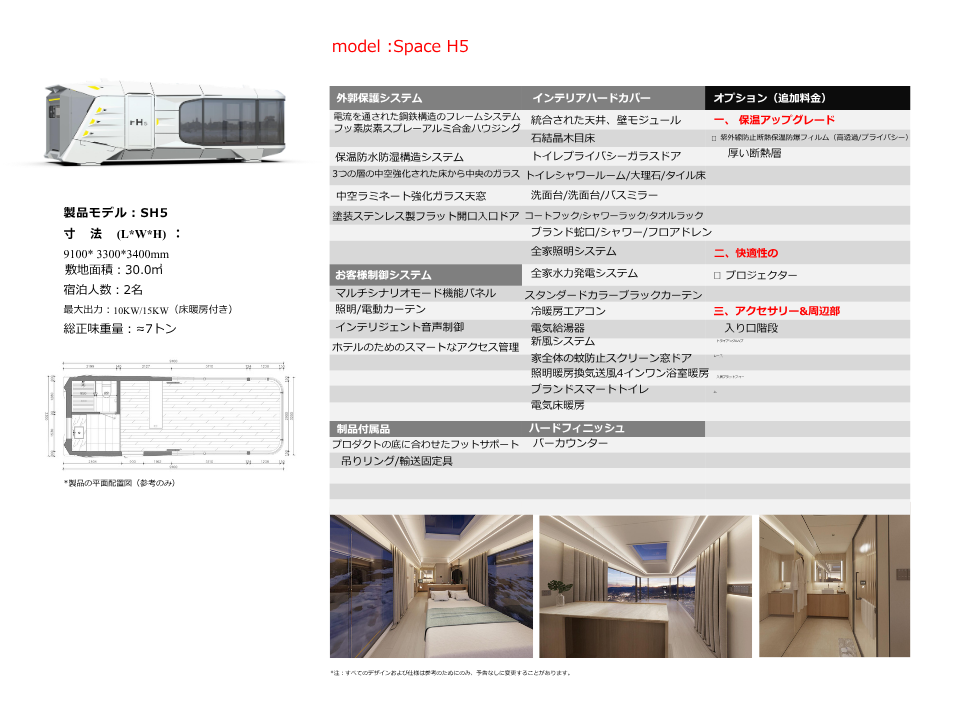Select the 外郭保護システム column header
This screenshot has height=720, width=960.
click(x=379, y=98)
